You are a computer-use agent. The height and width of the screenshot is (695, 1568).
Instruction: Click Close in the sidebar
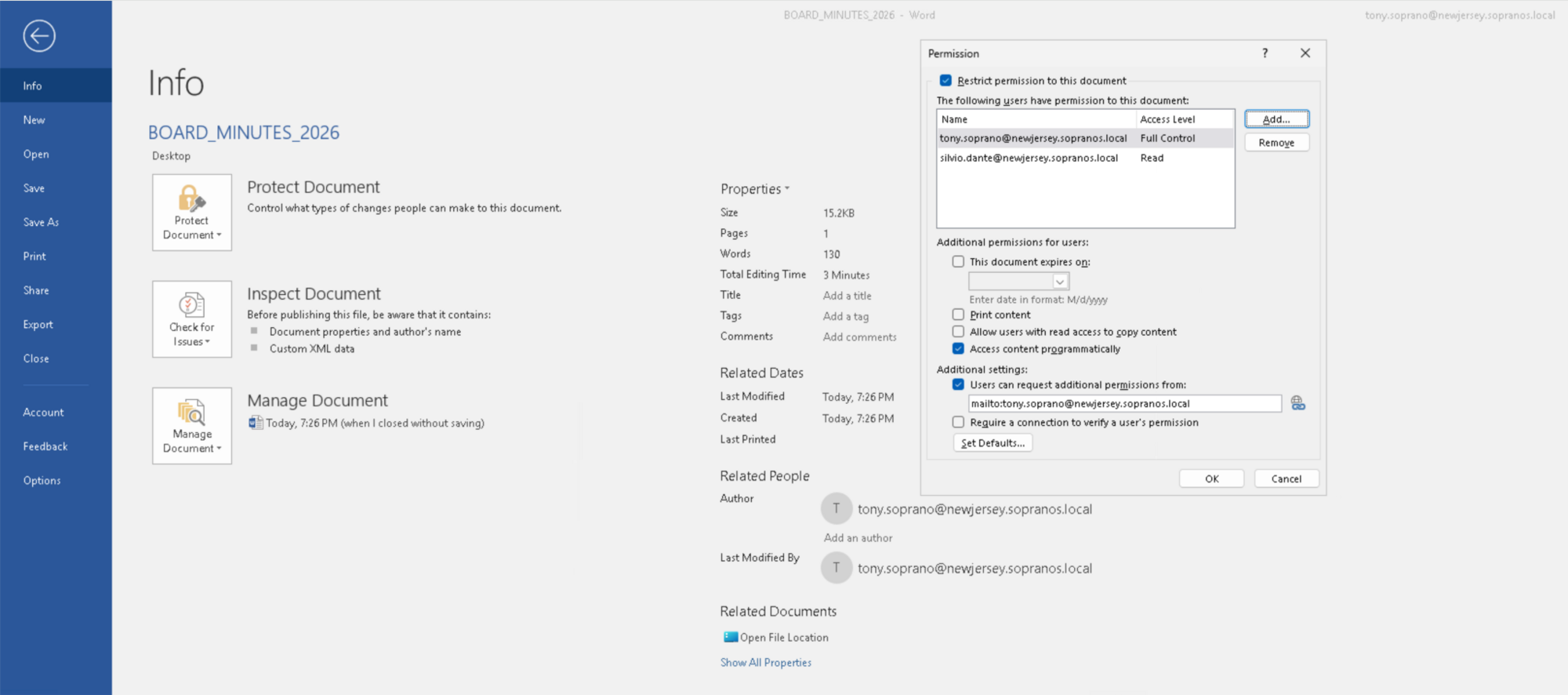[x=56, y=358]
